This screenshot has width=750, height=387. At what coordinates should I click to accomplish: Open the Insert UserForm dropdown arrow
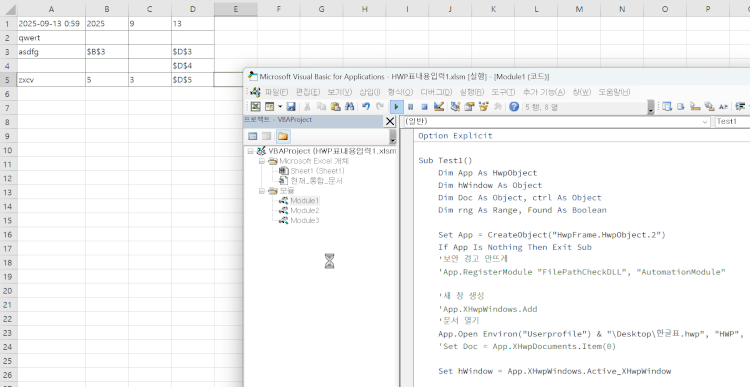click(280, 106)
